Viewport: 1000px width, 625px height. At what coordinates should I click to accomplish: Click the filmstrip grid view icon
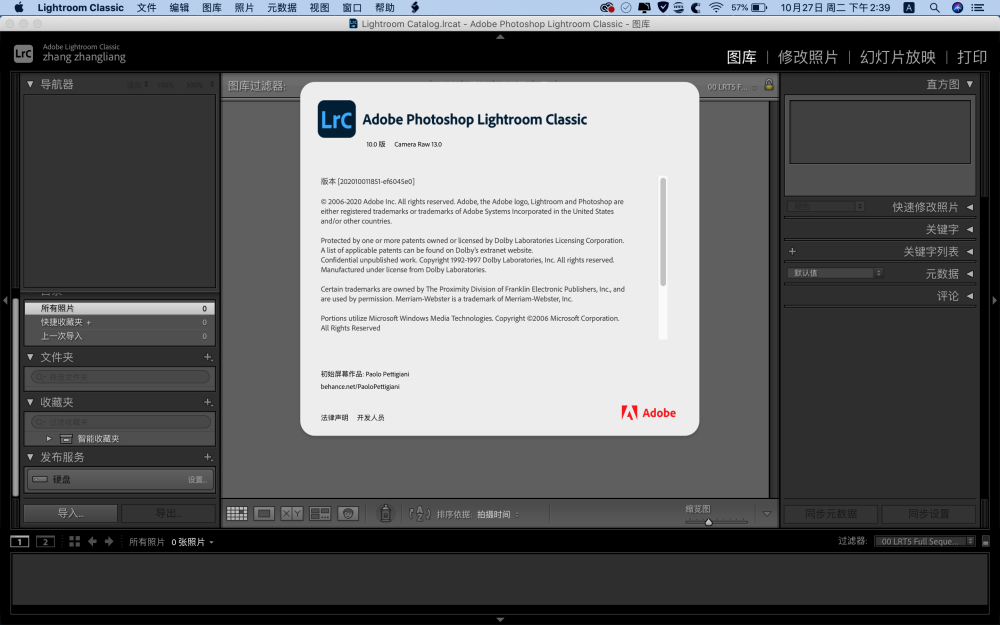click(x=75, y=541)
